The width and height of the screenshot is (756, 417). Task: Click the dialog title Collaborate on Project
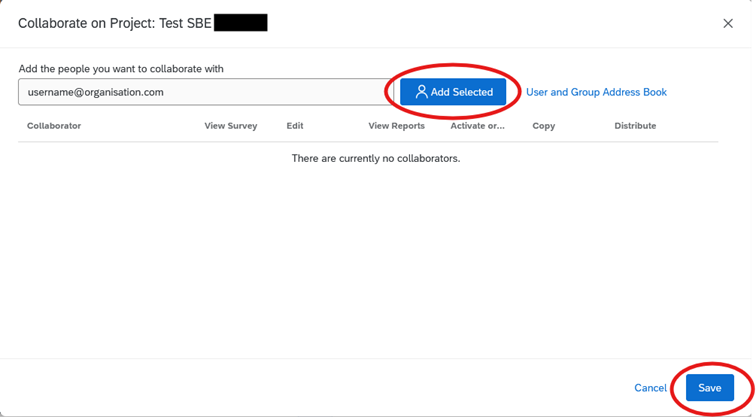point(114,22)
